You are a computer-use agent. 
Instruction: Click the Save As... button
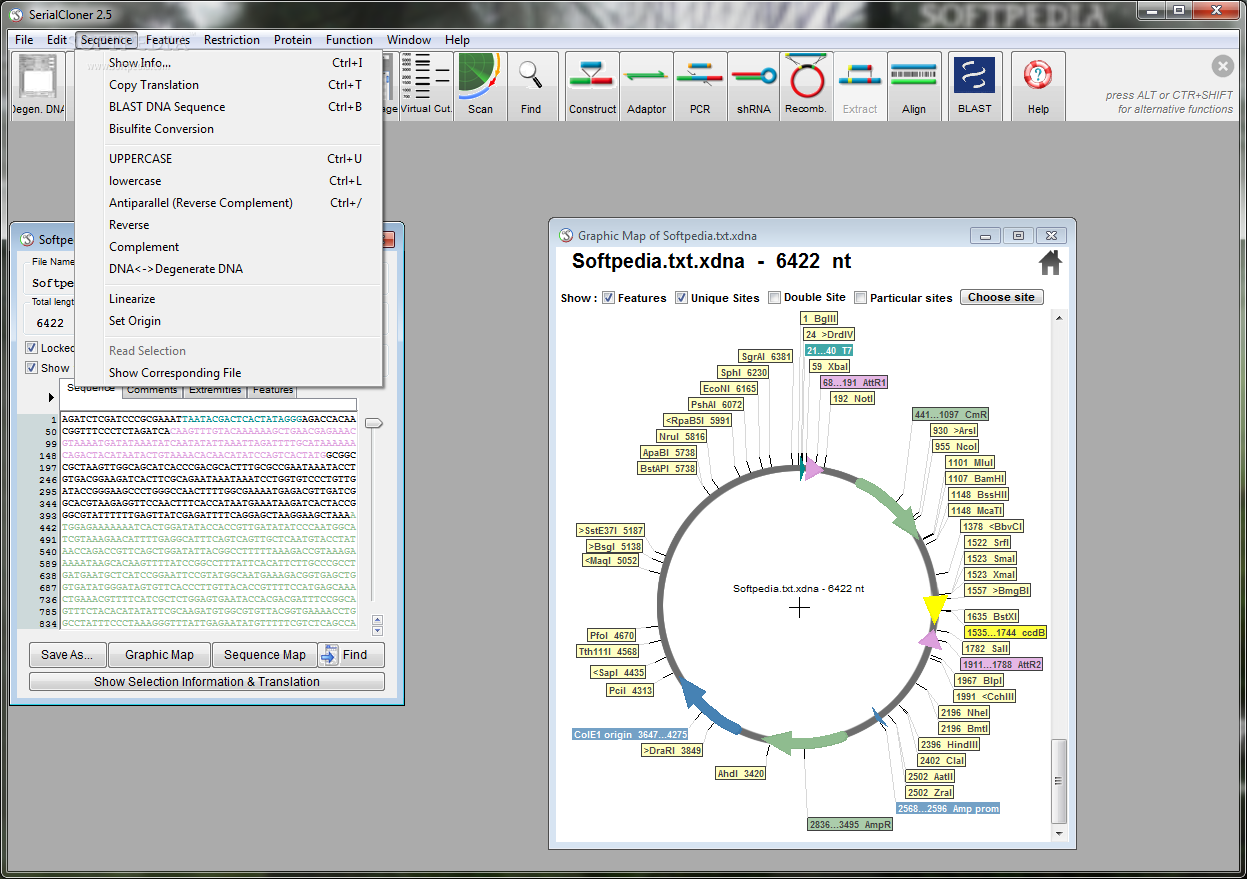tap(67, 655)
